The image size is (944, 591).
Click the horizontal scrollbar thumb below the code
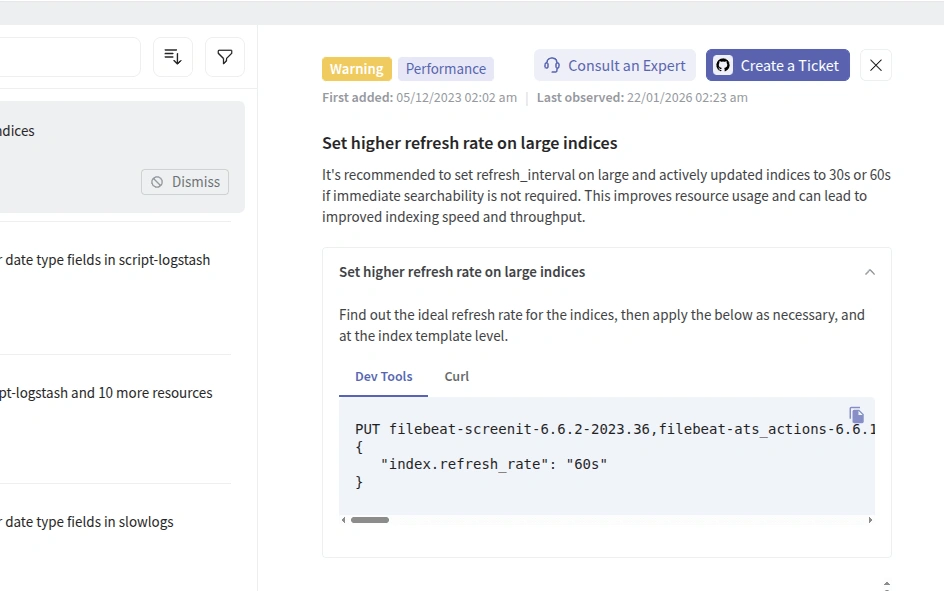tap(370, 520)
